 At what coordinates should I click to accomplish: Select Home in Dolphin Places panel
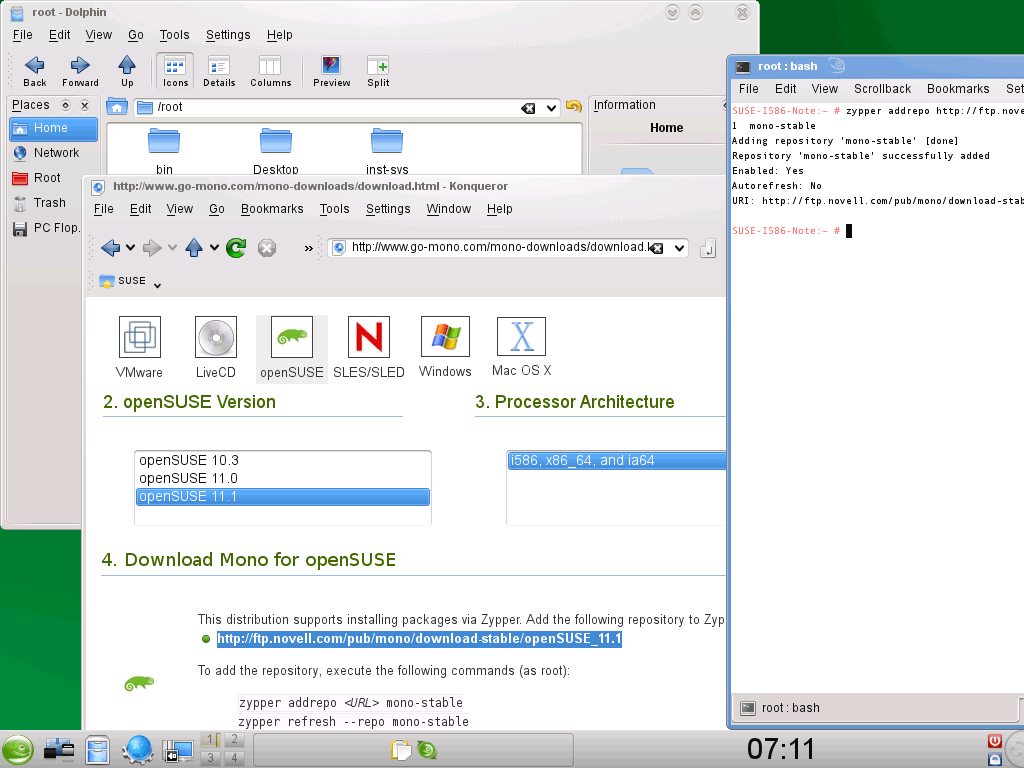(x=54, y=128)
